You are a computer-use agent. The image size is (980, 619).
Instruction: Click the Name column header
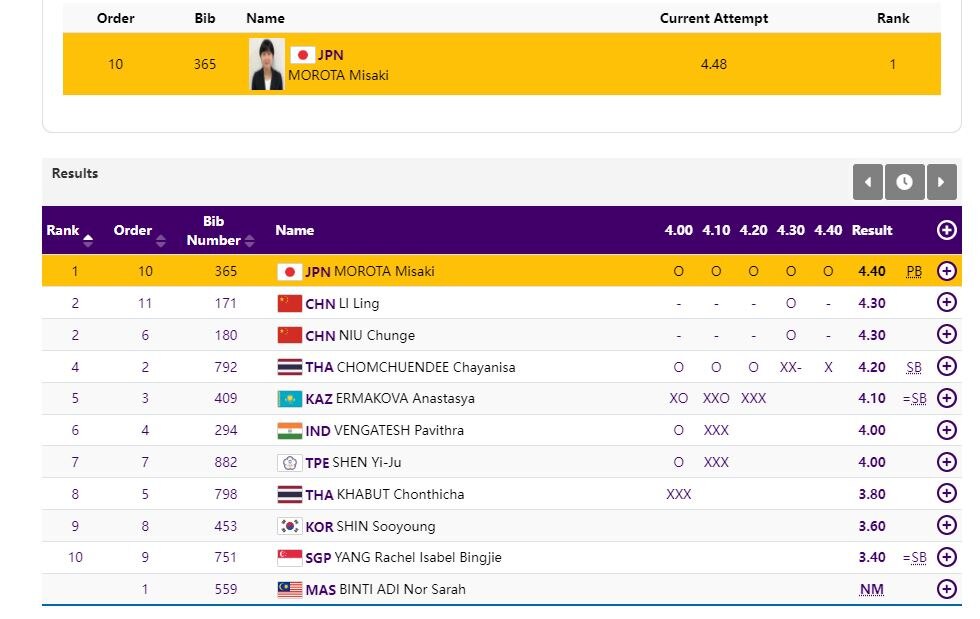point(294,230)
